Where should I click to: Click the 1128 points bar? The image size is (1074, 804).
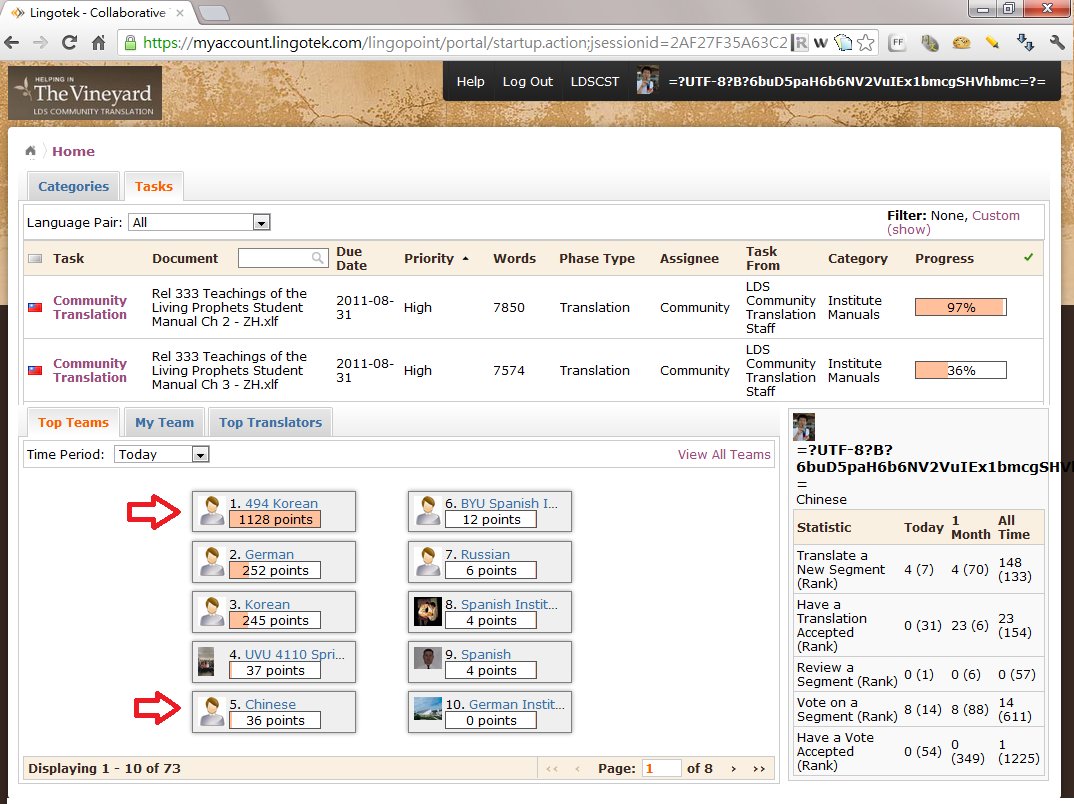275,520
